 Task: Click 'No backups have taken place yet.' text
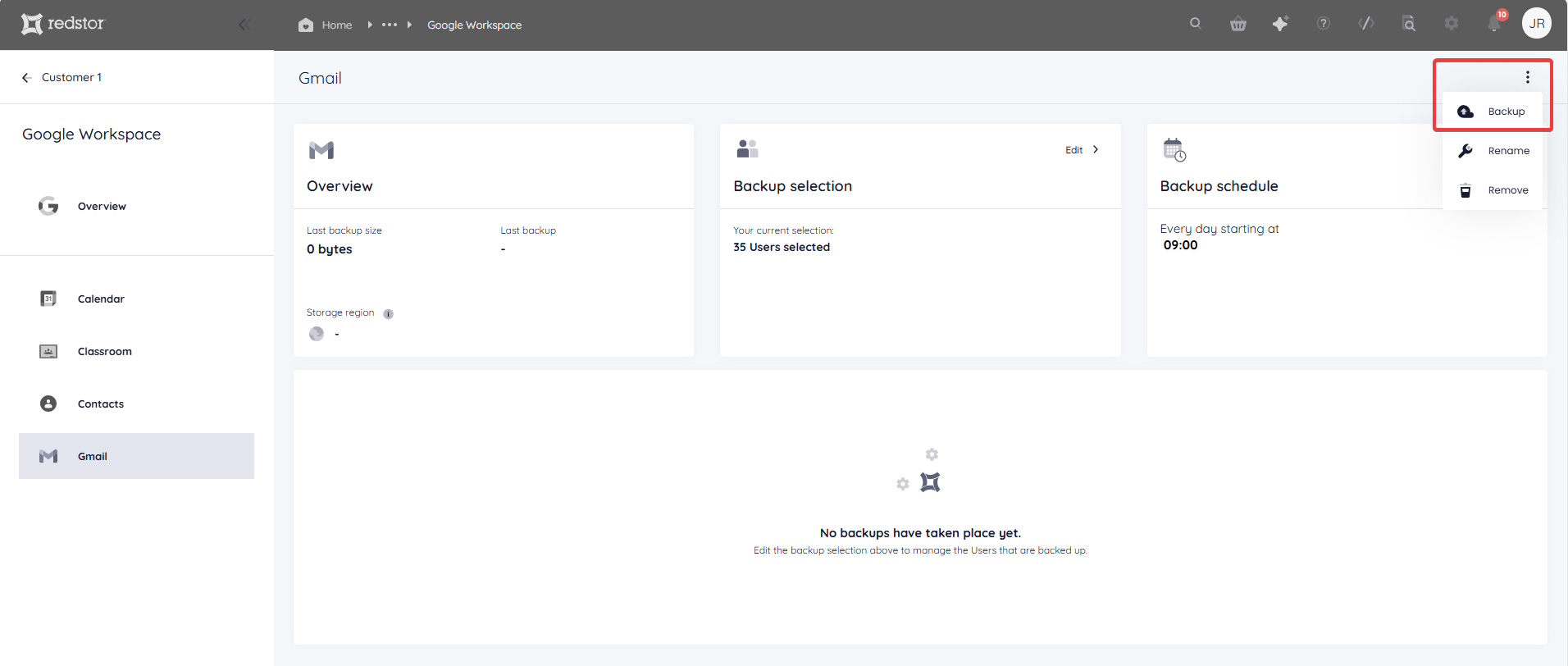click(920, 533)
